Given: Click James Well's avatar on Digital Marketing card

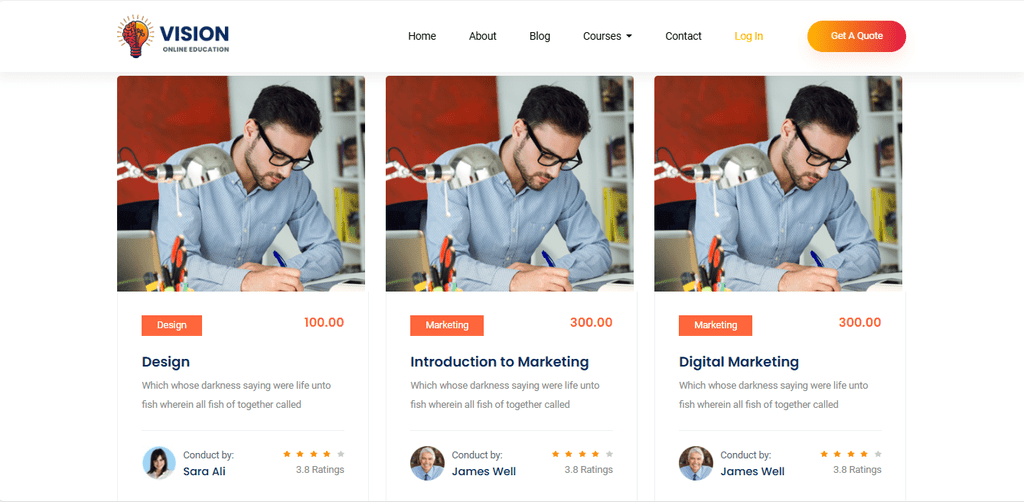Looking at the screenshot, I should click(696, 463).
